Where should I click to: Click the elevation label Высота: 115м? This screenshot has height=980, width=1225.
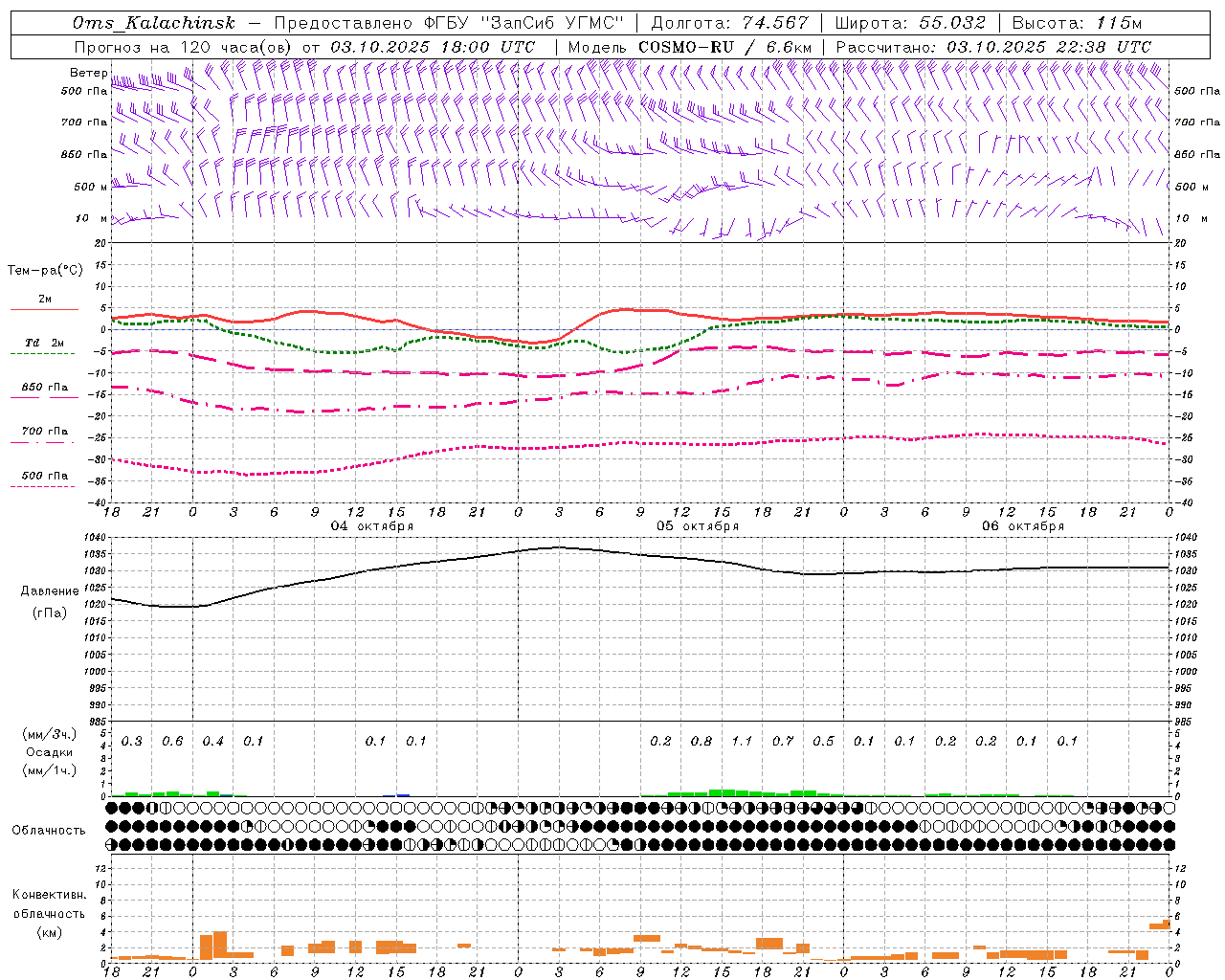click(1078, 23)
